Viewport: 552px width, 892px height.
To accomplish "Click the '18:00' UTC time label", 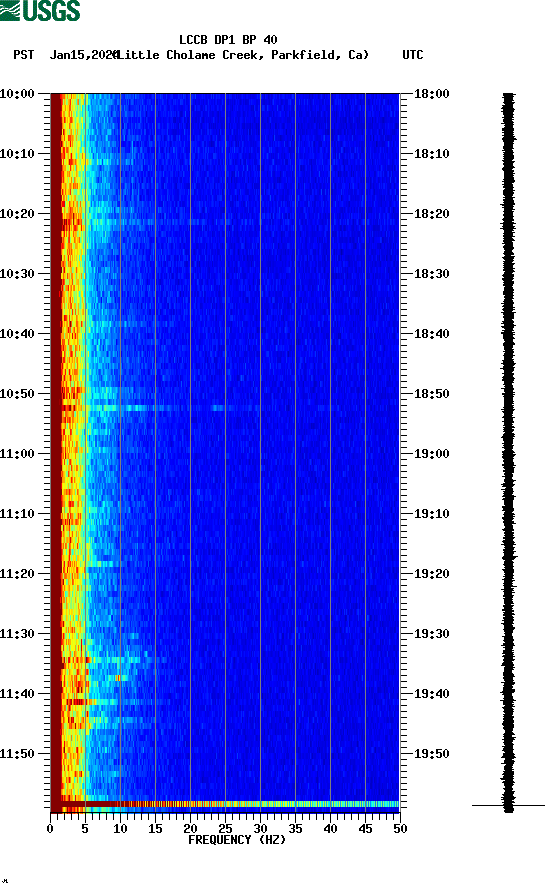I will (432, 93).
